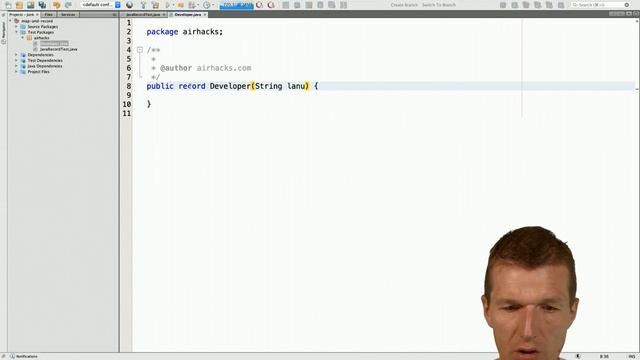Close the JavaRecordTest.java editor tab
Viewport: 640px width, 360px height.
pyautogui.click(x=164, y=15)
